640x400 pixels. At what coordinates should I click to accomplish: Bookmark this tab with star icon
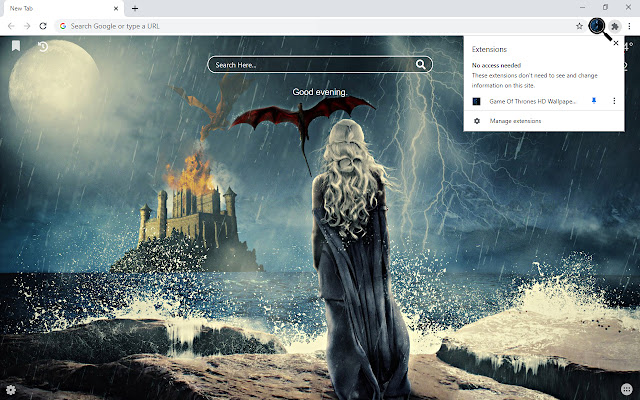click(579, 26)
